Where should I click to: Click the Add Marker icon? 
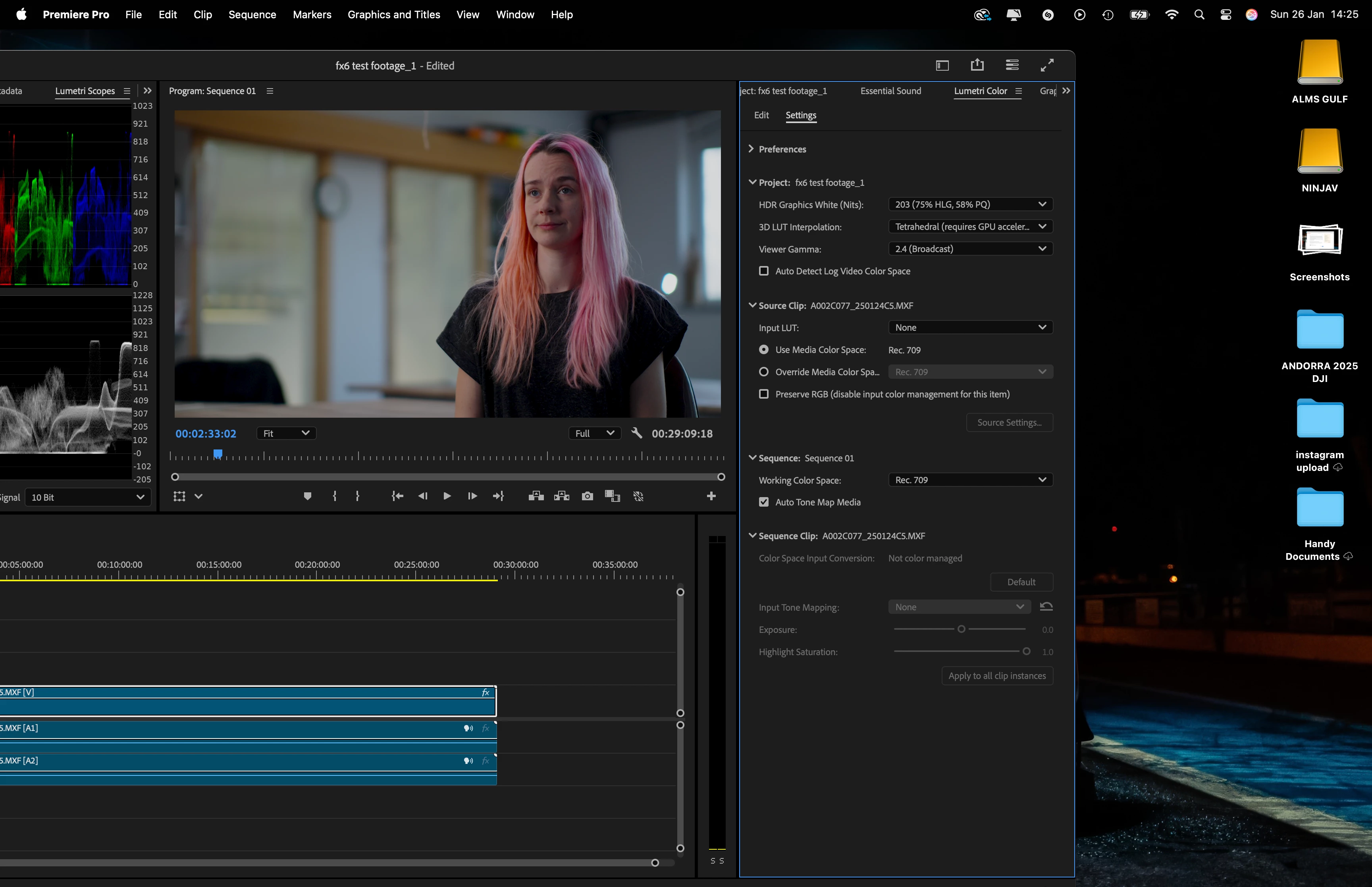click(307, 496)
